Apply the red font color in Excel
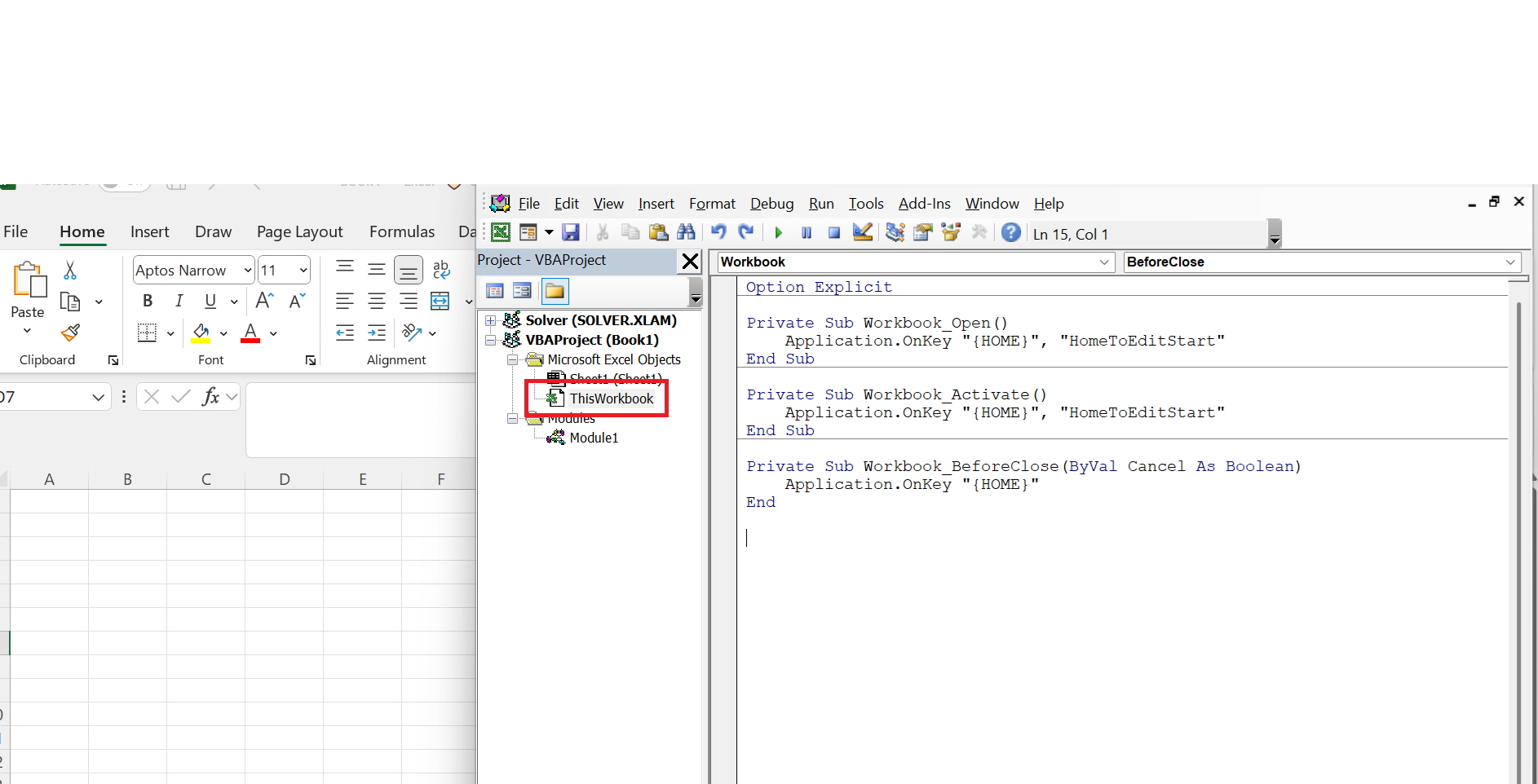 [250, 333]
